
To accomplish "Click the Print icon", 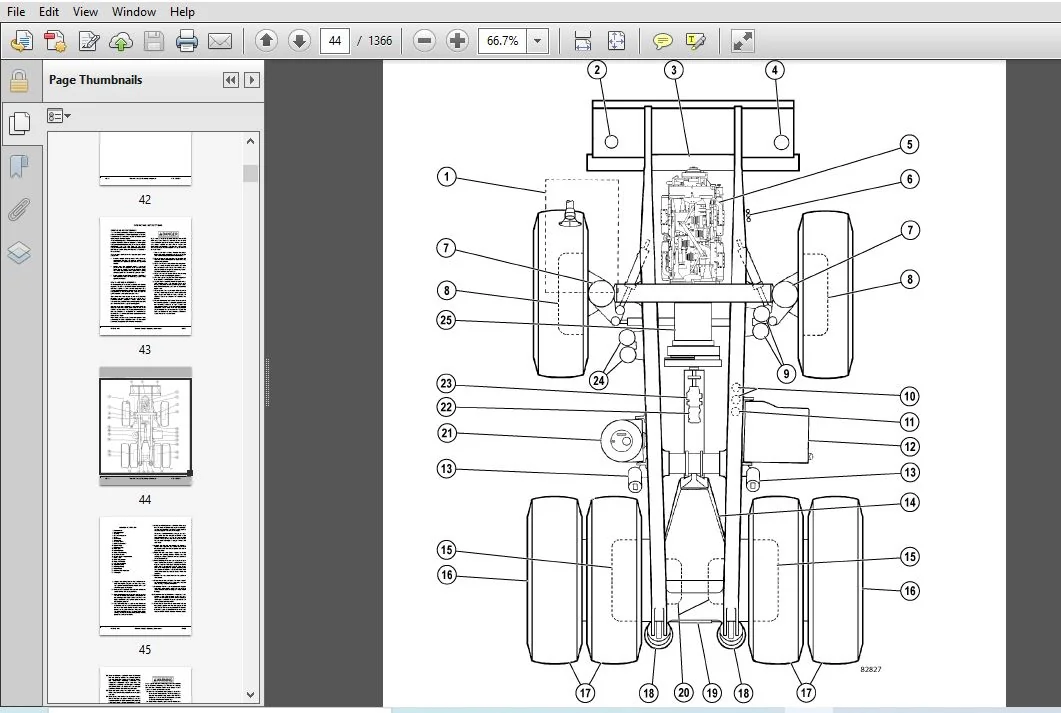I will [187, 41].
